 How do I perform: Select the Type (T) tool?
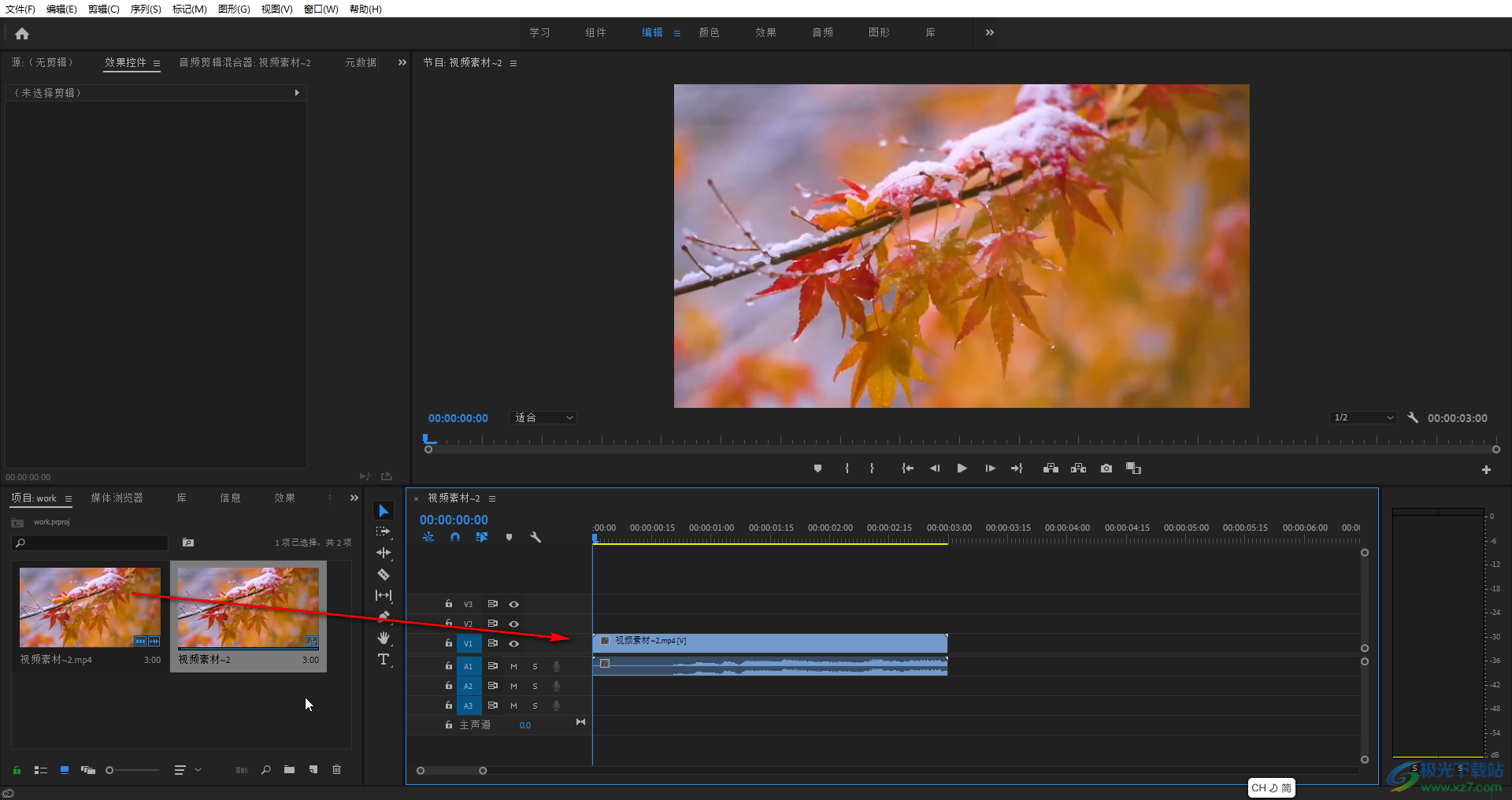click(x=384, y=659)
